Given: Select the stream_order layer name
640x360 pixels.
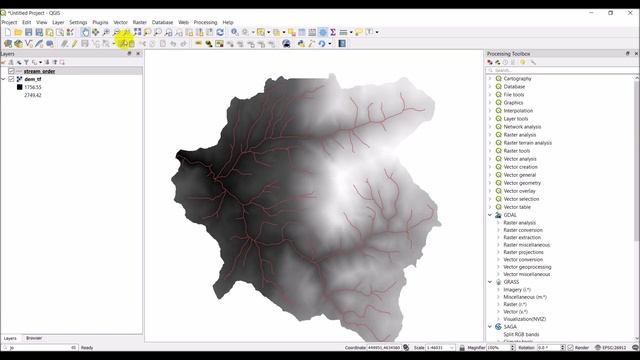Looking at the screenshot, I should [39, 71].
